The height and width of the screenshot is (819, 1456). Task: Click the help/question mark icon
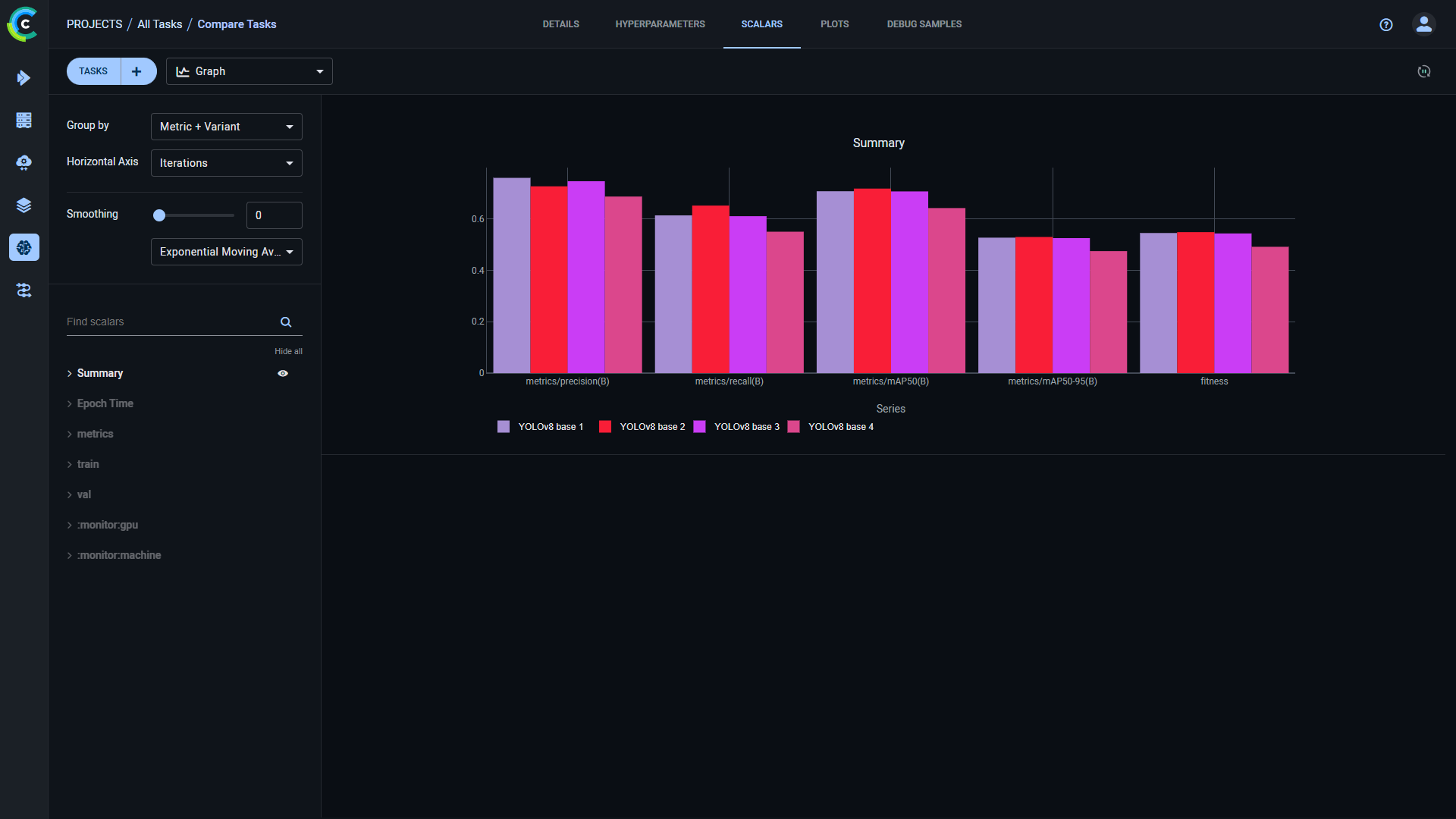[x=1386, y=24]
